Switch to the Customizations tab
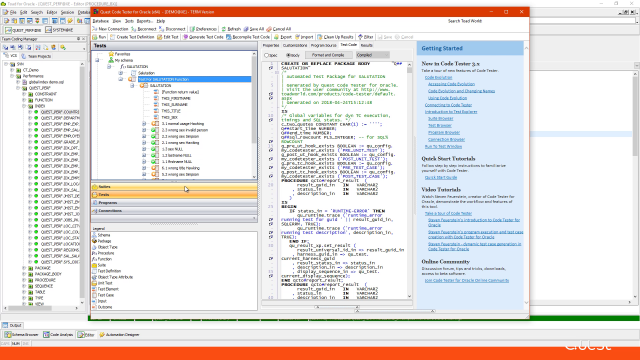 click(295, 45)
